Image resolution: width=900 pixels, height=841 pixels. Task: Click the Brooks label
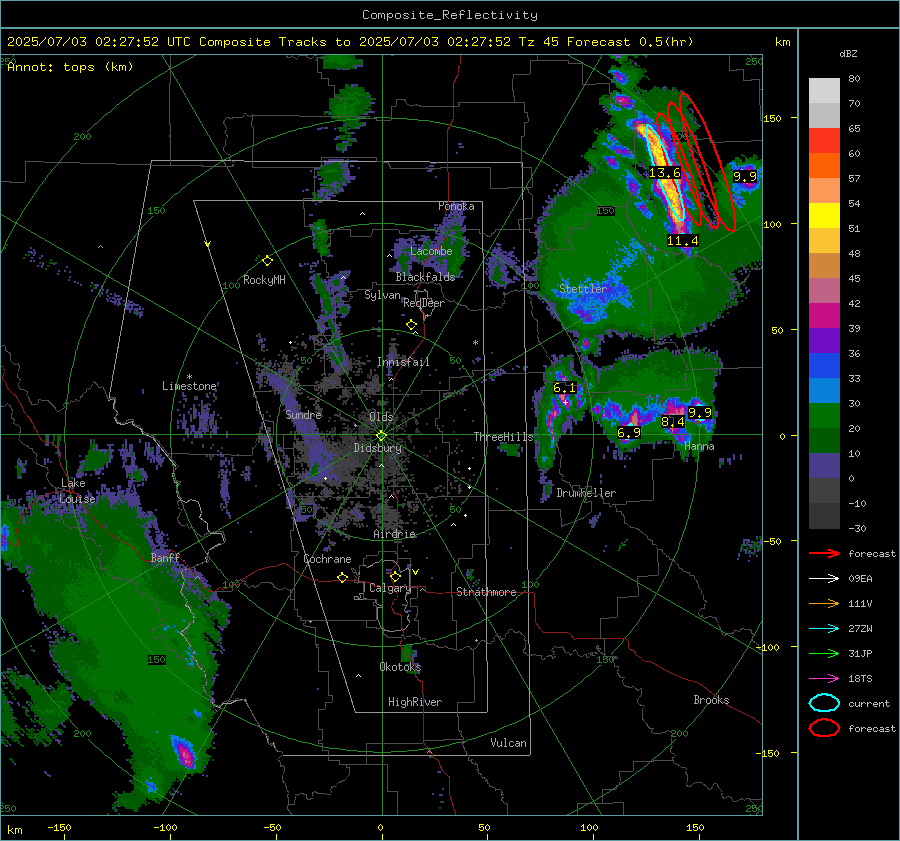711,700
